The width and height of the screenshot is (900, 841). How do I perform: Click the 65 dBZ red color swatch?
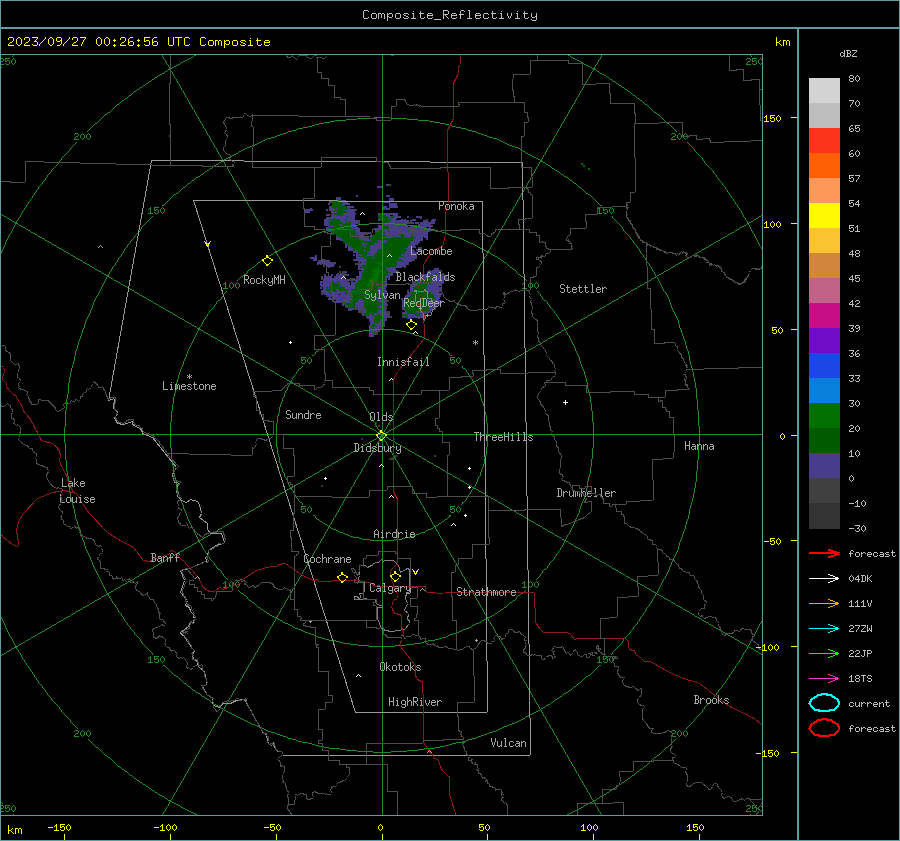824,141
